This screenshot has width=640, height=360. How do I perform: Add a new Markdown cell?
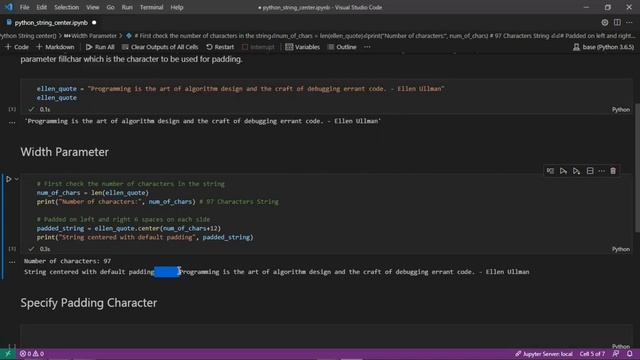click(56, 47)
